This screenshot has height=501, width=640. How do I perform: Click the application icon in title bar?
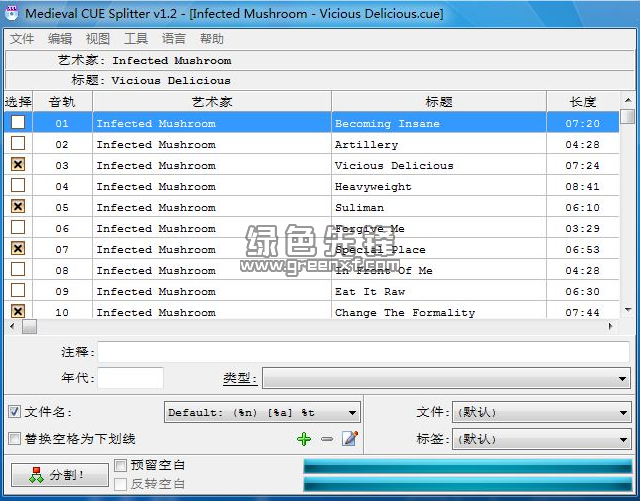tap(12, 13)
